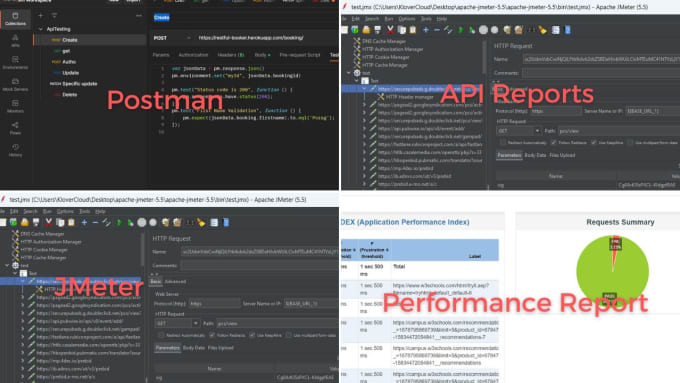Open the Monitors sidebar icon in Postman

[15, 106]
